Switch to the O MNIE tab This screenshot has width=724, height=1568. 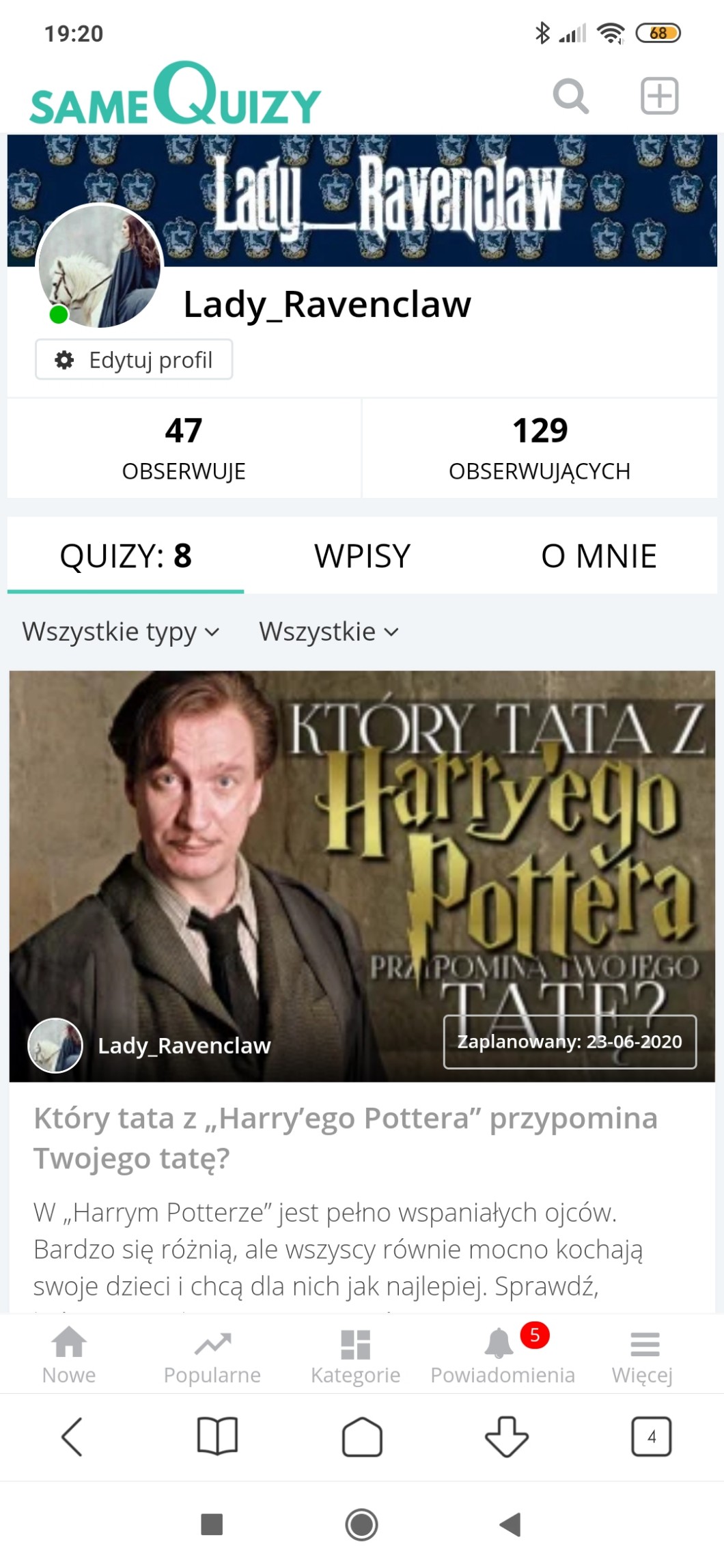599,556
